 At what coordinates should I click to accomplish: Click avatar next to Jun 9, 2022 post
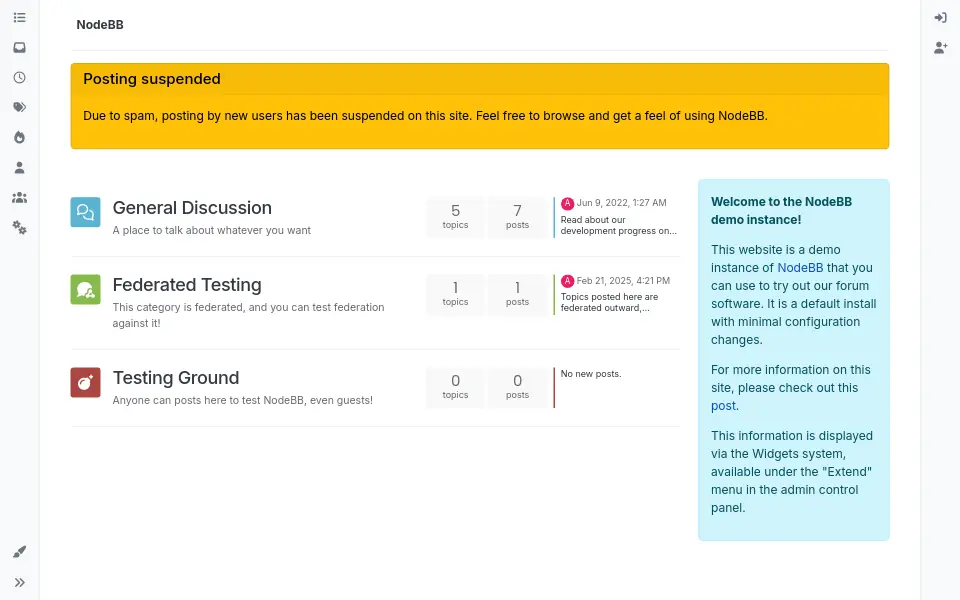(568, 203)
